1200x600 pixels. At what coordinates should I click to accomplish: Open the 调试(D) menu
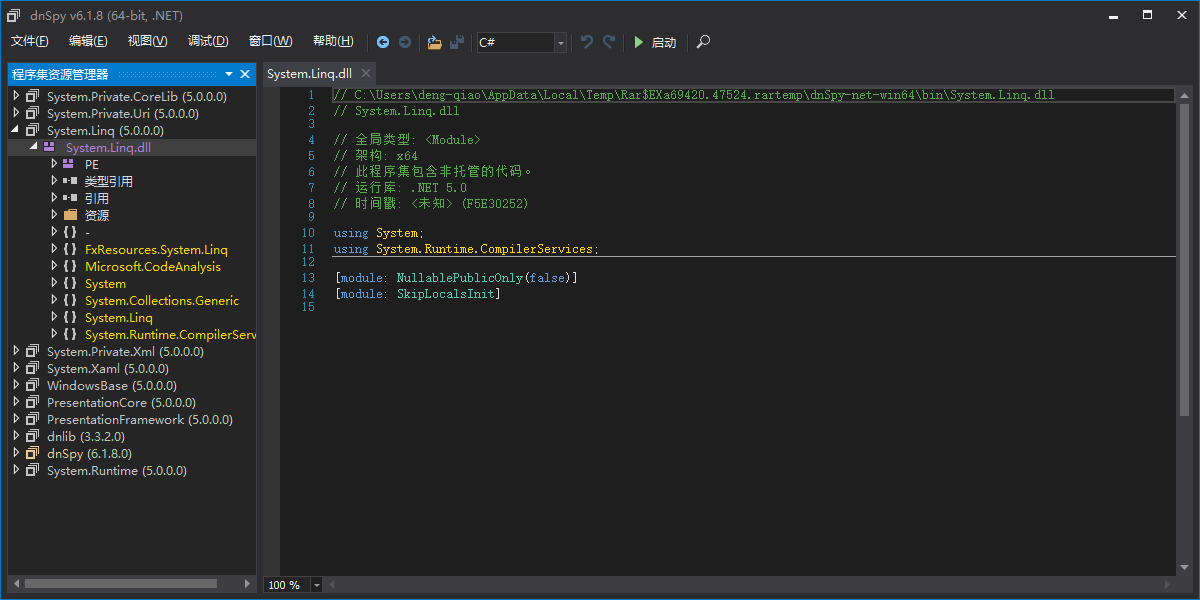208,41
